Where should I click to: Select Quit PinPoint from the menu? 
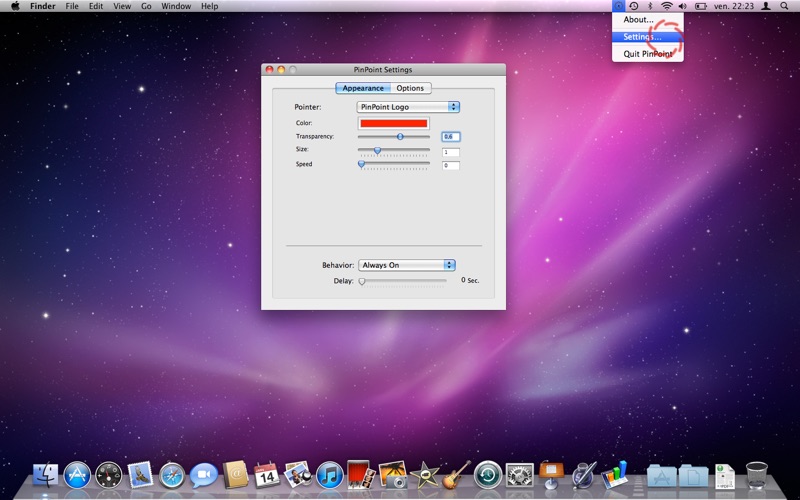click(x=648, y=54)
